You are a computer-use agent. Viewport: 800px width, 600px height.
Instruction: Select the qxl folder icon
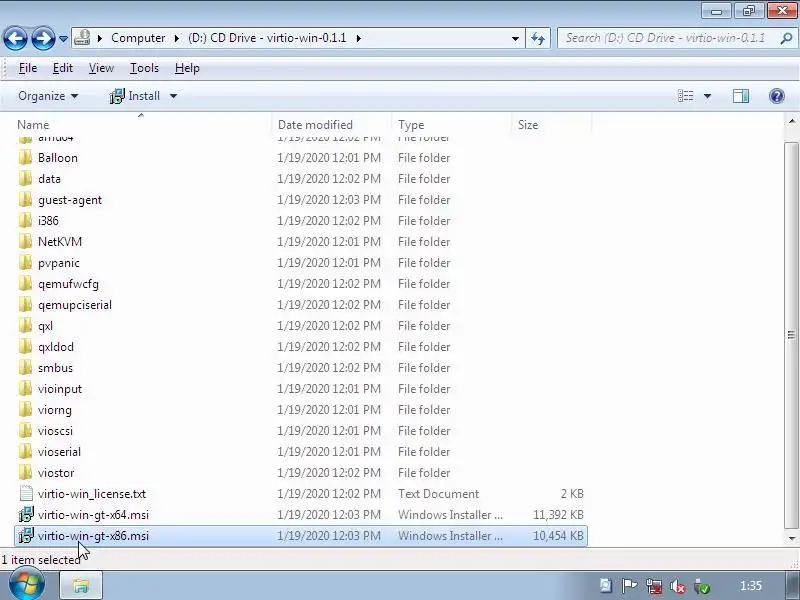pos(26,326)
